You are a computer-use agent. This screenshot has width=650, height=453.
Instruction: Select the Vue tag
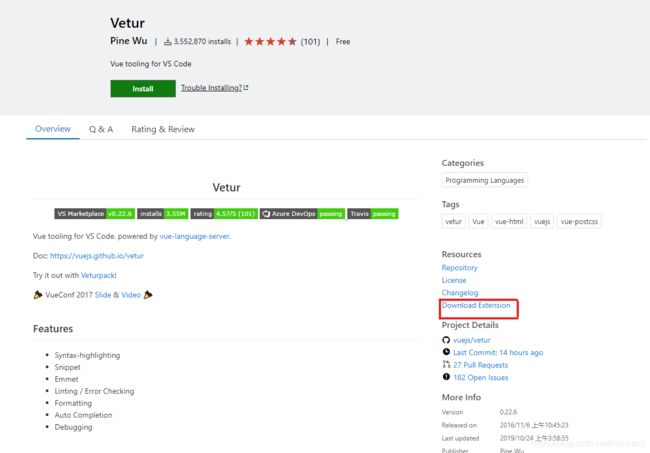click(x=478, y=221)
